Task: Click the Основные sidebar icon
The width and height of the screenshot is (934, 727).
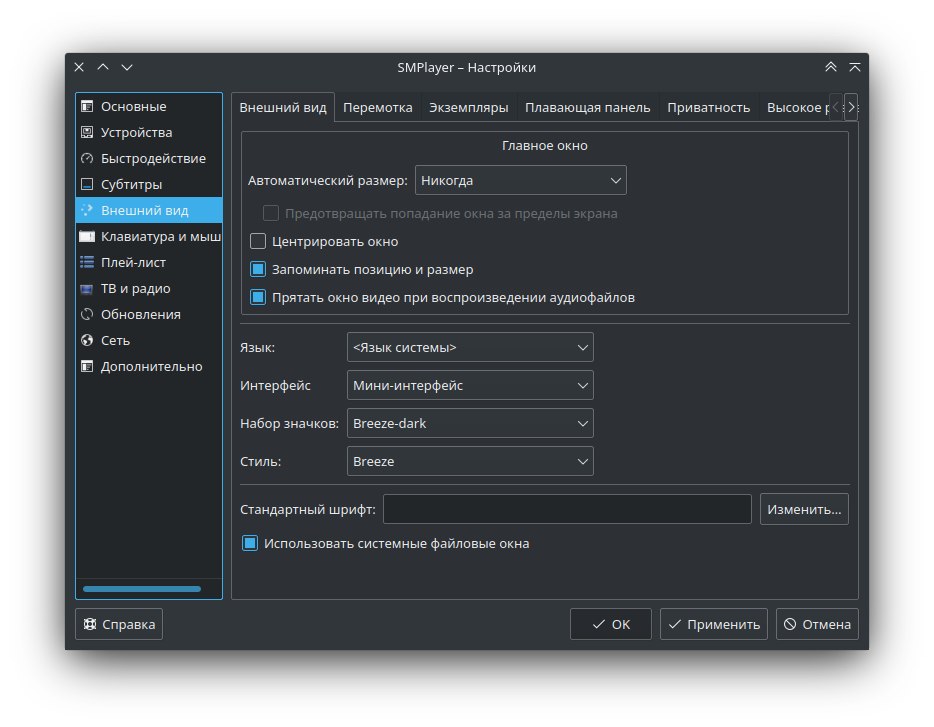Action: click(87, 107)
